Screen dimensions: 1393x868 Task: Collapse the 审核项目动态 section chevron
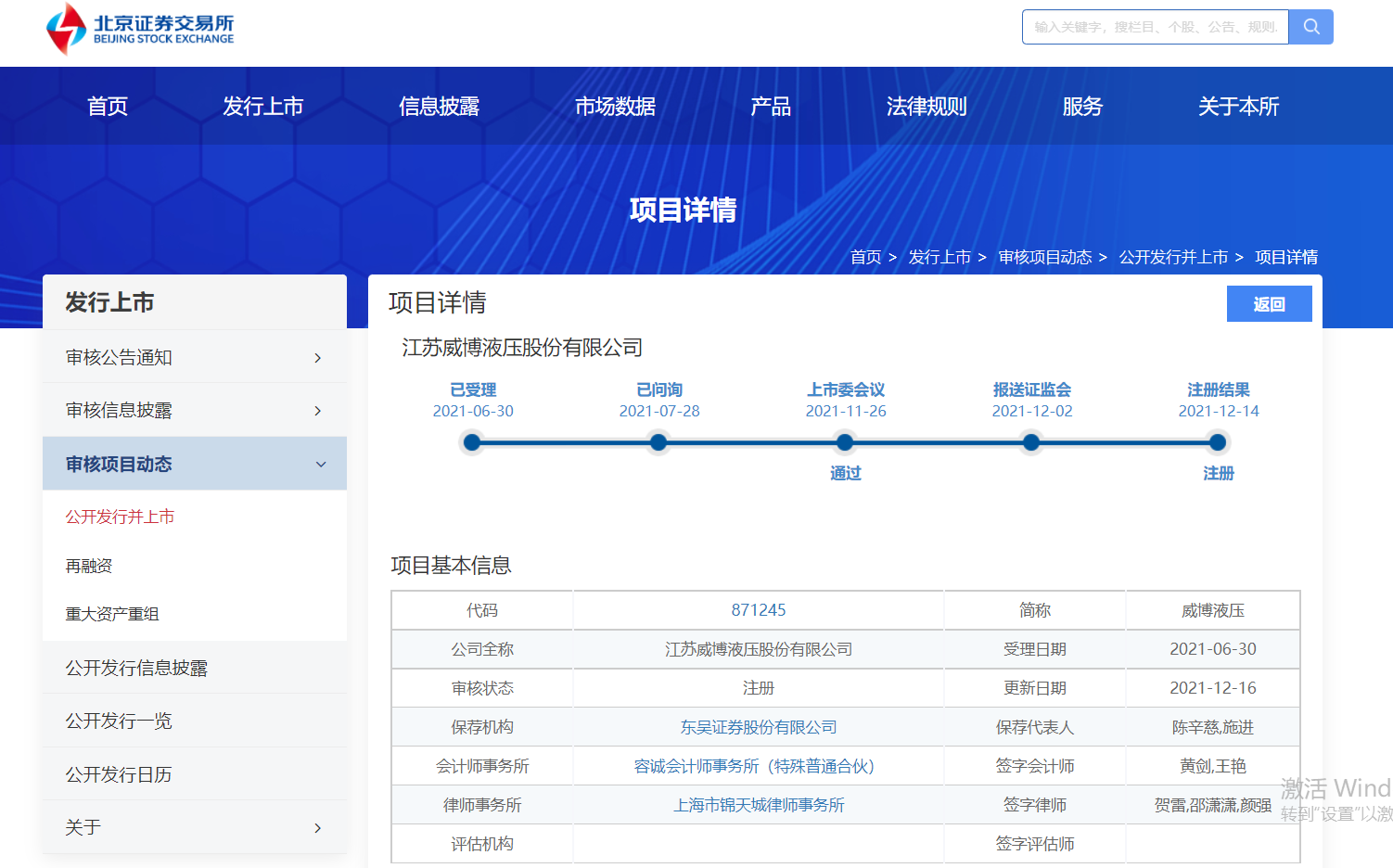[321, 465]
